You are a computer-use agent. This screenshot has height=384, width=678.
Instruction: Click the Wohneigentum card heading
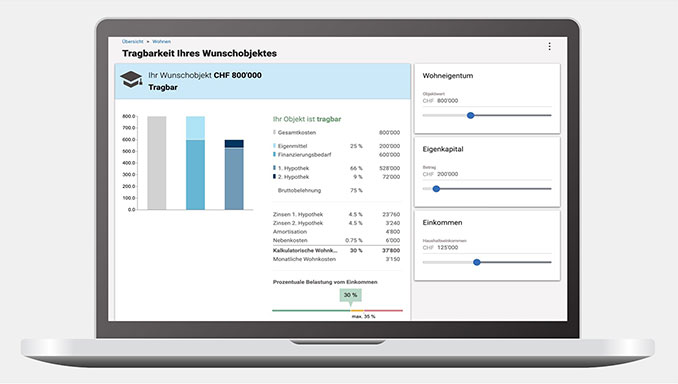point(448,76)
